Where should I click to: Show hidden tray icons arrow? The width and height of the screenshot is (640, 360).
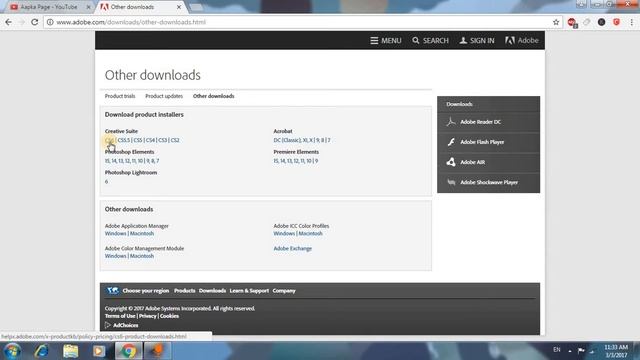570,351
